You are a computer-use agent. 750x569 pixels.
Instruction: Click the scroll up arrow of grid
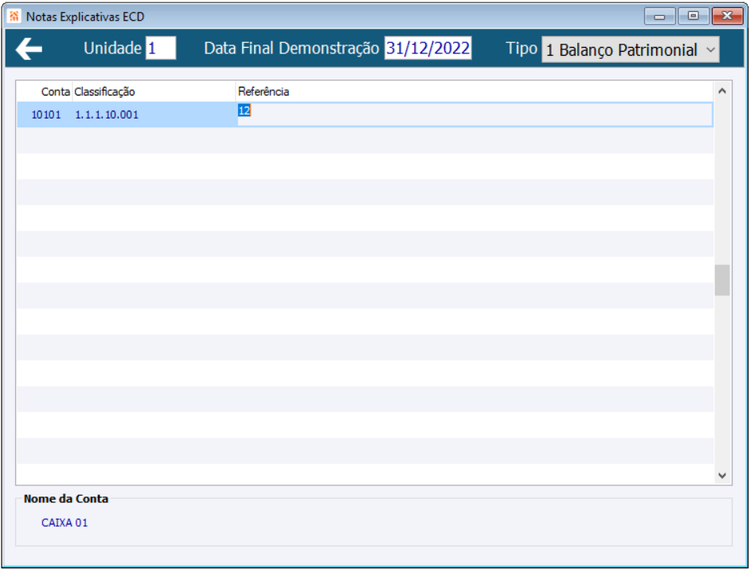[x=722, y=91]
